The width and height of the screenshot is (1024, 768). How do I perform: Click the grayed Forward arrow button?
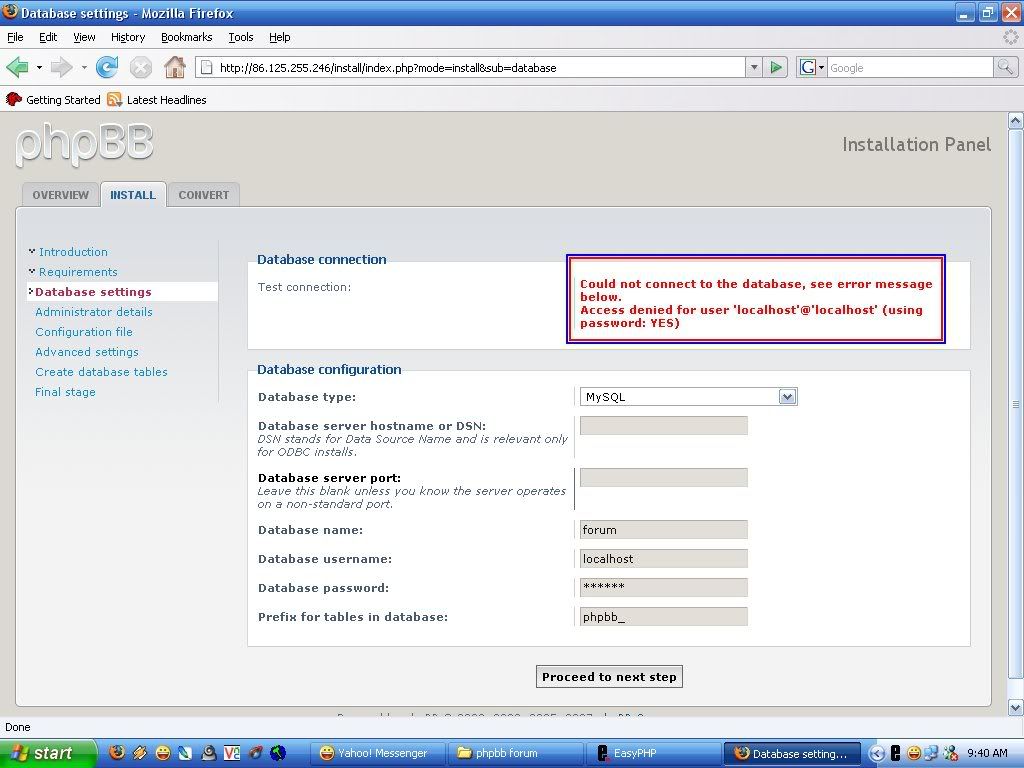[x=61, y=67]
